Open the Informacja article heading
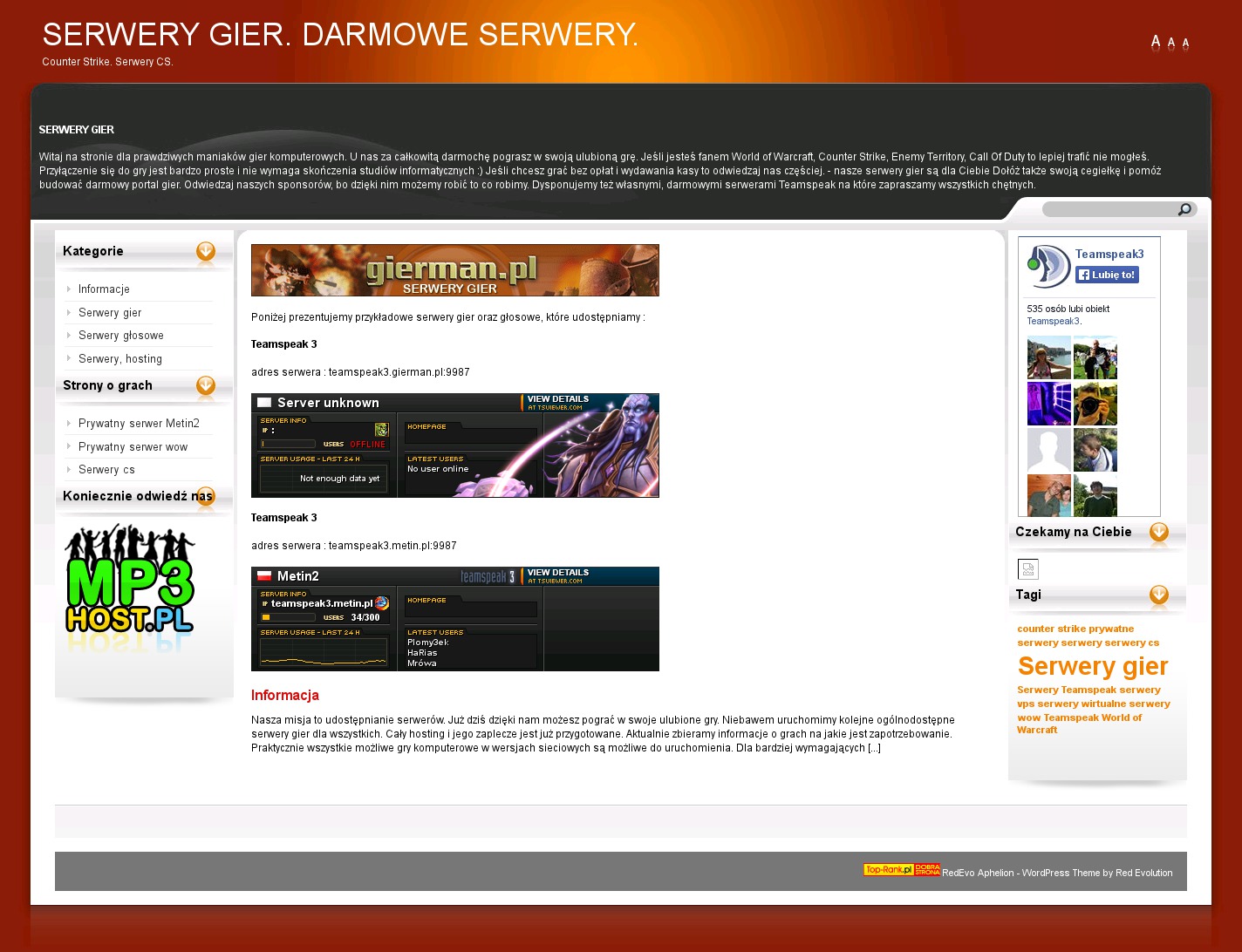The width and height of the screenshot is (1242, 952). tap(285, 696)
